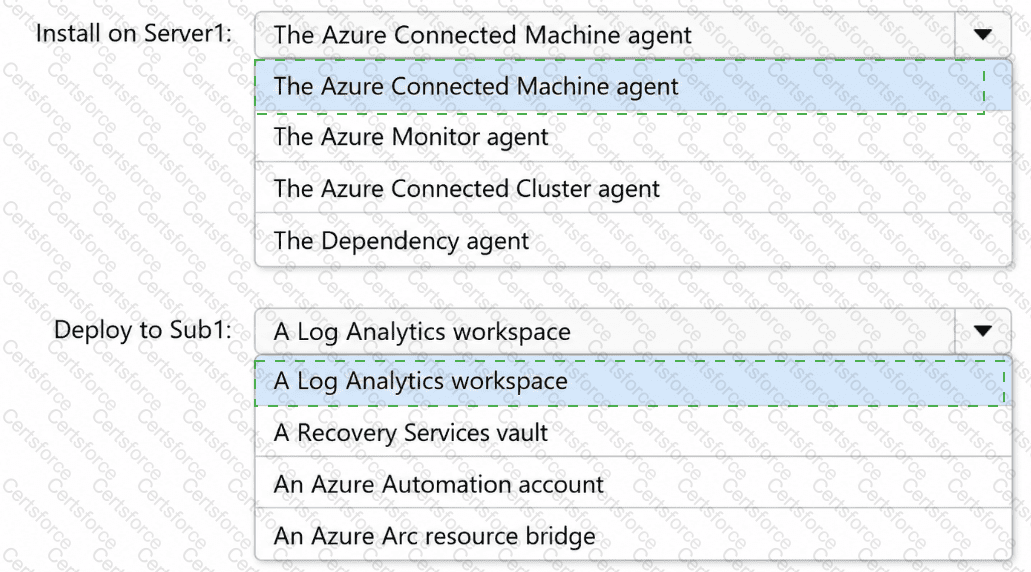The width and height of the screenshot is (1031, 572).
Task: Choose An Azure Arc resource bridge
Action: click(x=633, y=535)
